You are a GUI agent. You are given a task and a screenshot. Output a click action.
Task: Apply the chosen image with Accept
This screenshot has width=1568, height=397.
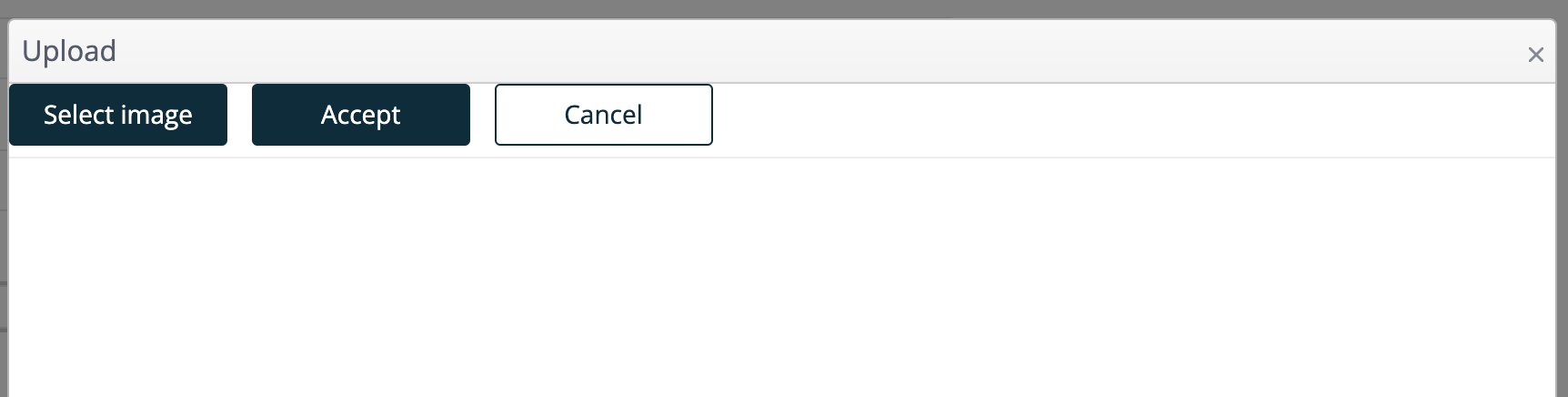point(361,115)
